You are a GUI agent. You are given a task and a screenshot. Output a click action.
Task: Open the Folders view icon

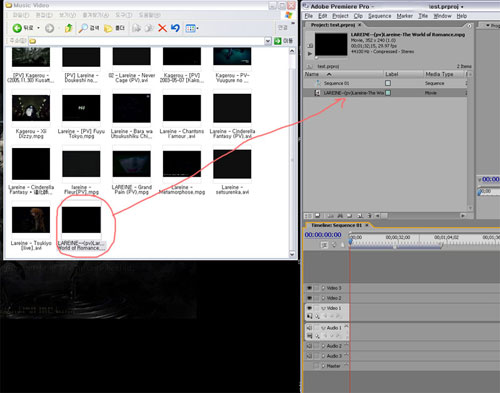coord(114,28)
